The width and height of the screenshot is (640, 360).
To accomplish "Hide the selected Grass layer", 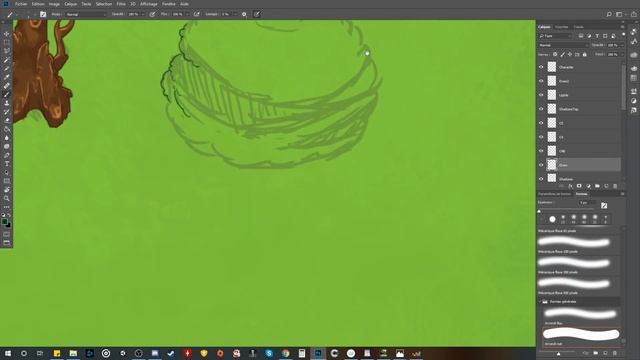I will (541, 165).
